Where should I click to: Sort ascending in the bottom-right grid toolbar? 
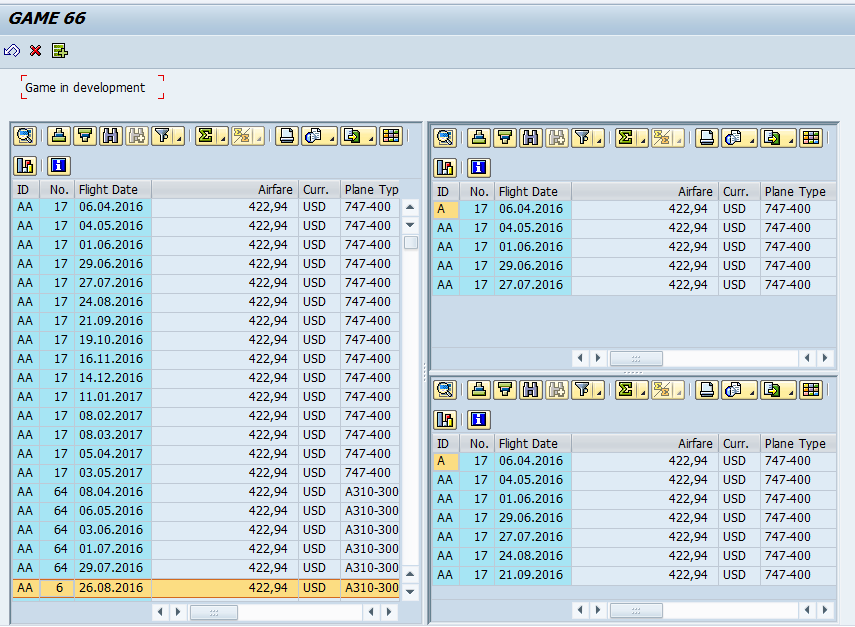(479, 390)
